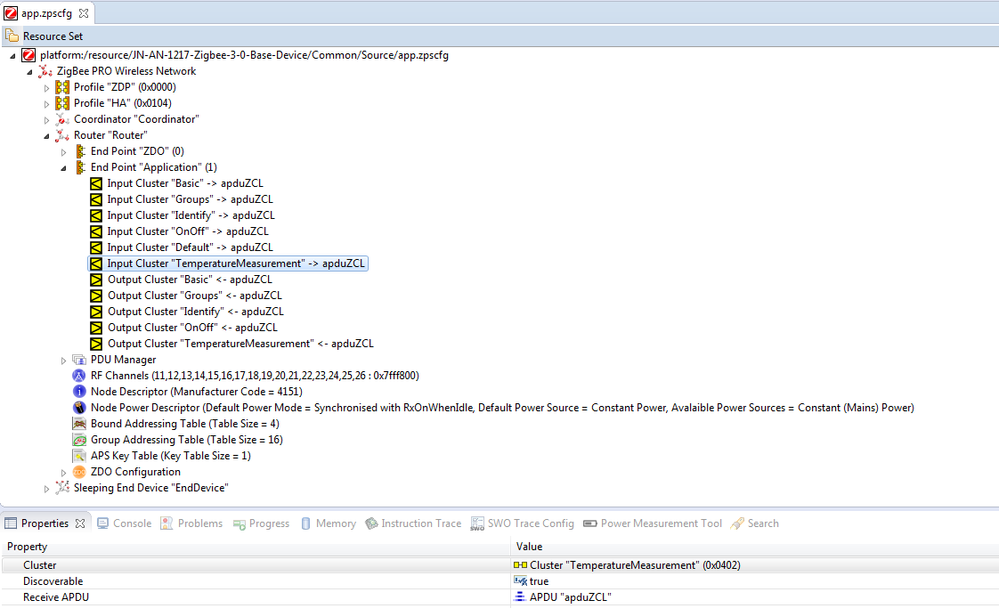
Task: Close the Properties view tab
Action: pos(80,523)
